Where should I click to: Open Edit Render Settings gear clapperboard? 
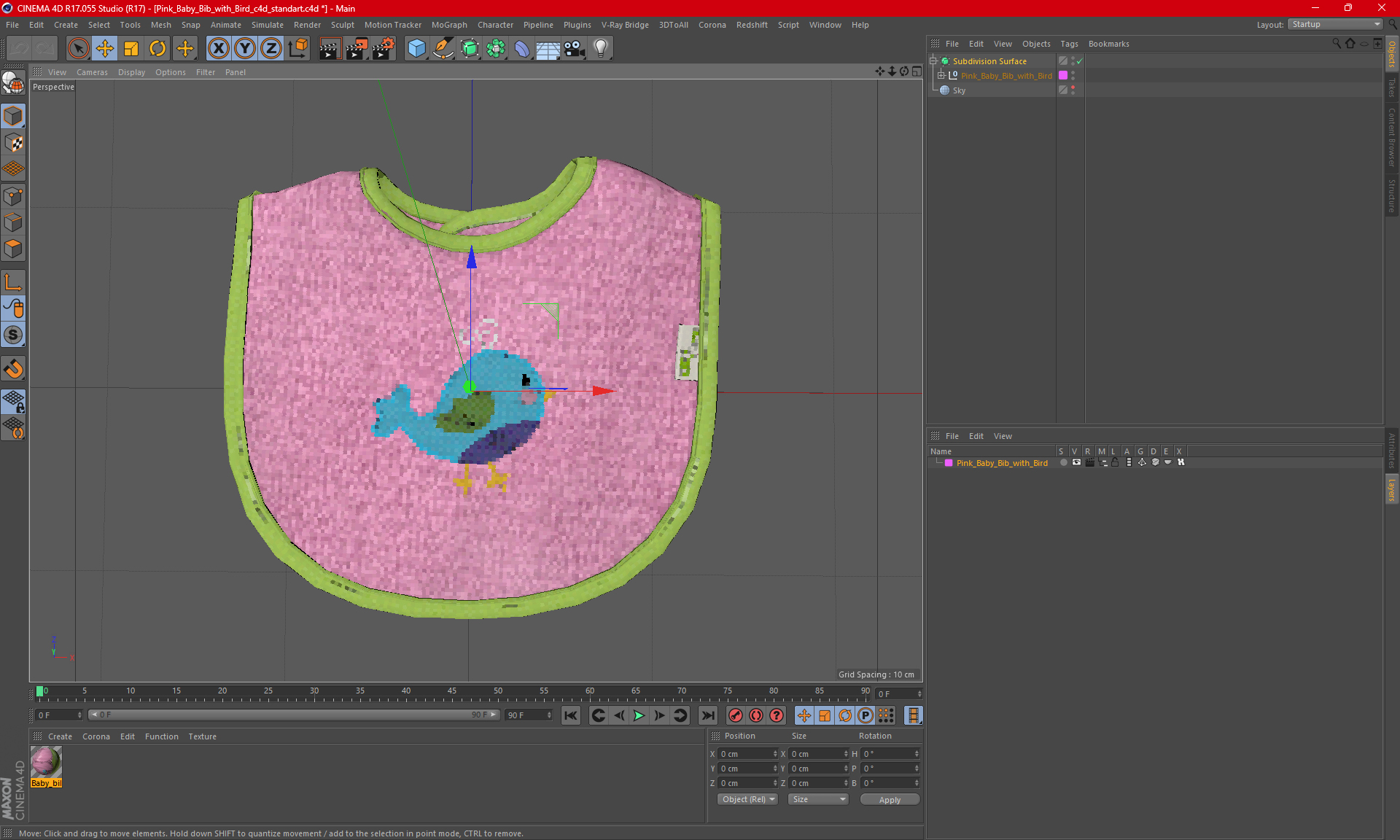(383, 49)
